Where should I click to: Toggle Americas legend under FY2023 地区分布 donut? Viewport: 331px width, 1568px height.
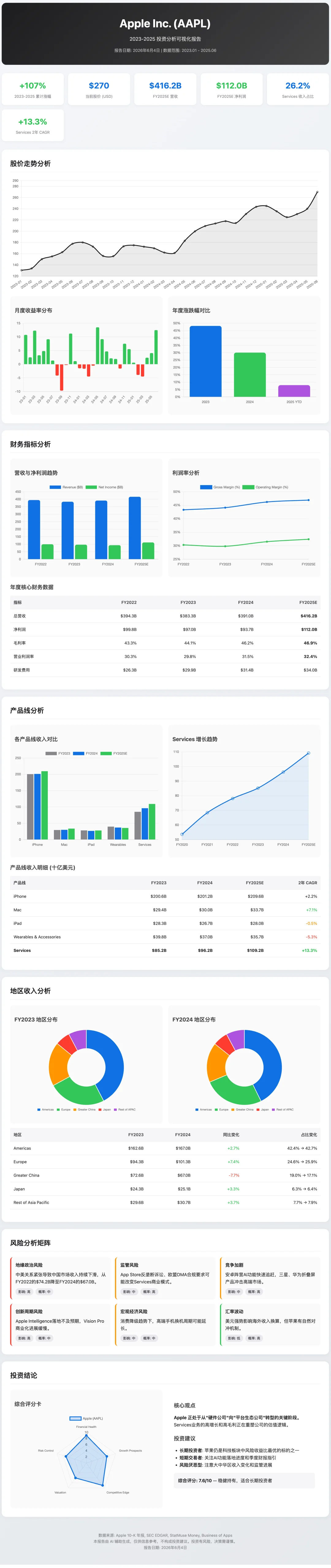[x=46, y=1110]
